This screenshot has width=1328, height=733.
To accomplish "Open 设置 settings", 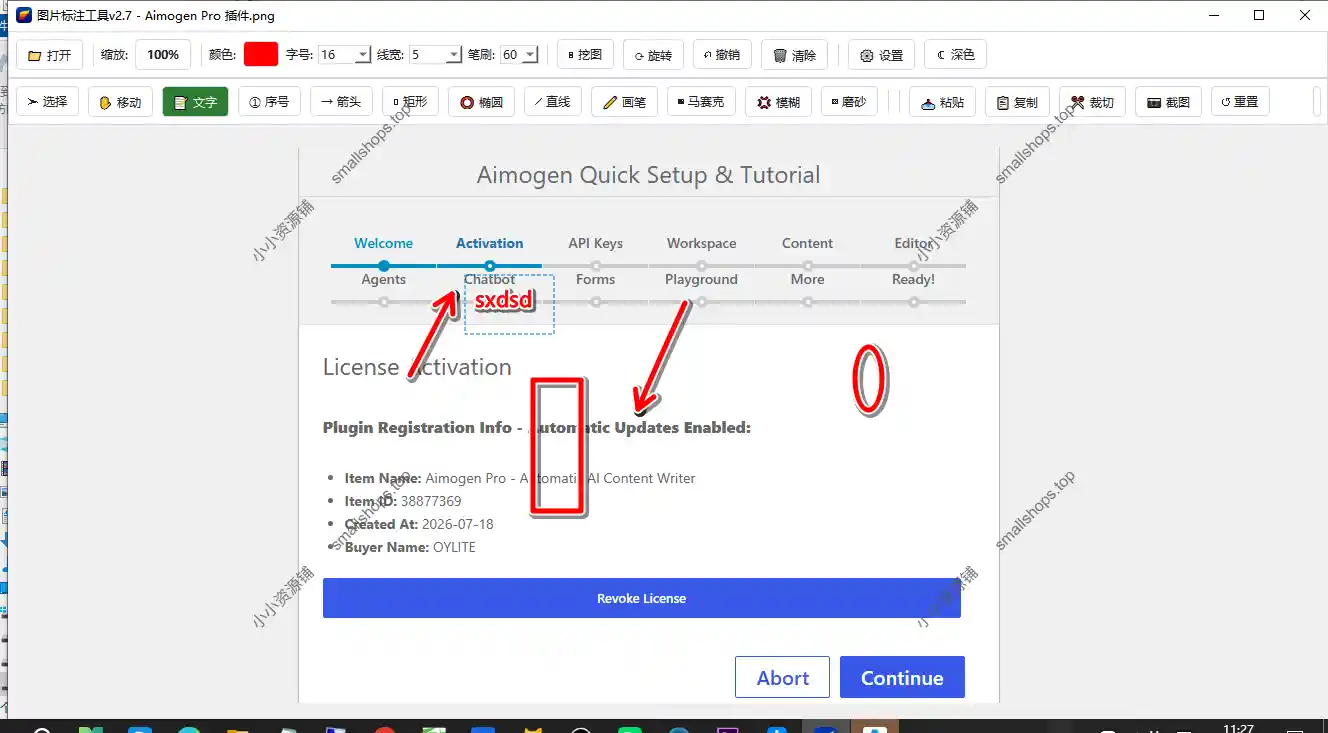I will tap(882, 55).
